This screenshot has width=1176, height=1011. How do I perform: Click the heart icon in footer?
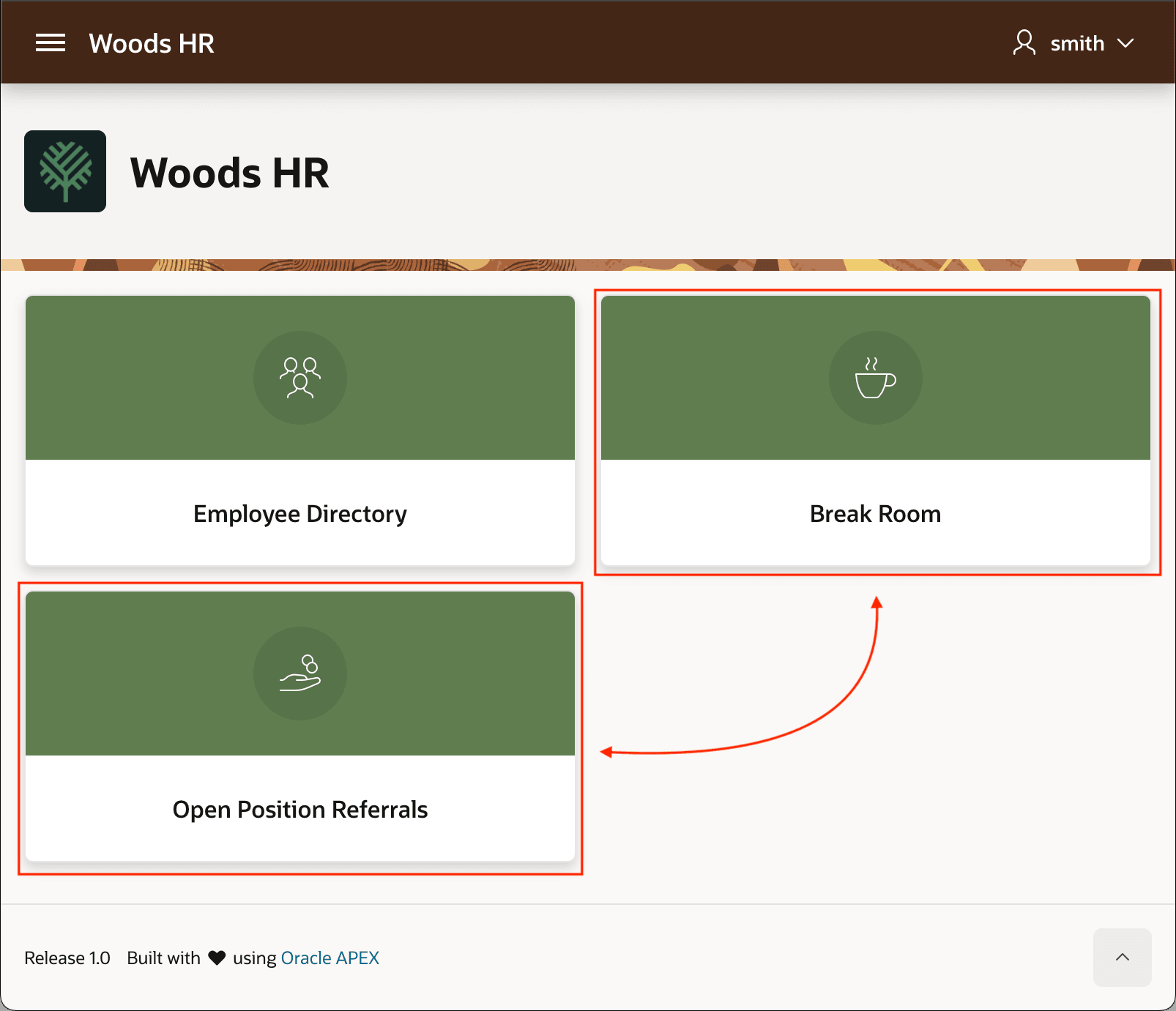[217, 958]
